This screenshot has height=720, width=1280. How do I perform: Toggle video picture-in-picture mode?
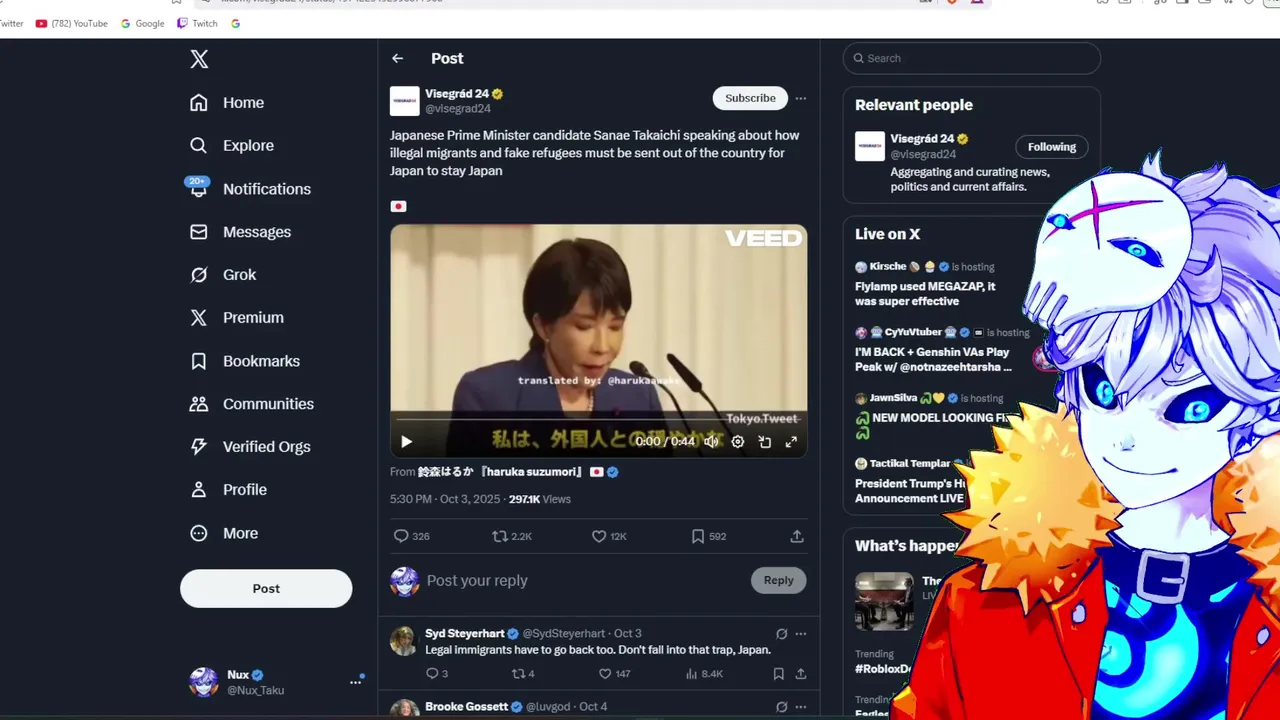(x=765, y=441)
